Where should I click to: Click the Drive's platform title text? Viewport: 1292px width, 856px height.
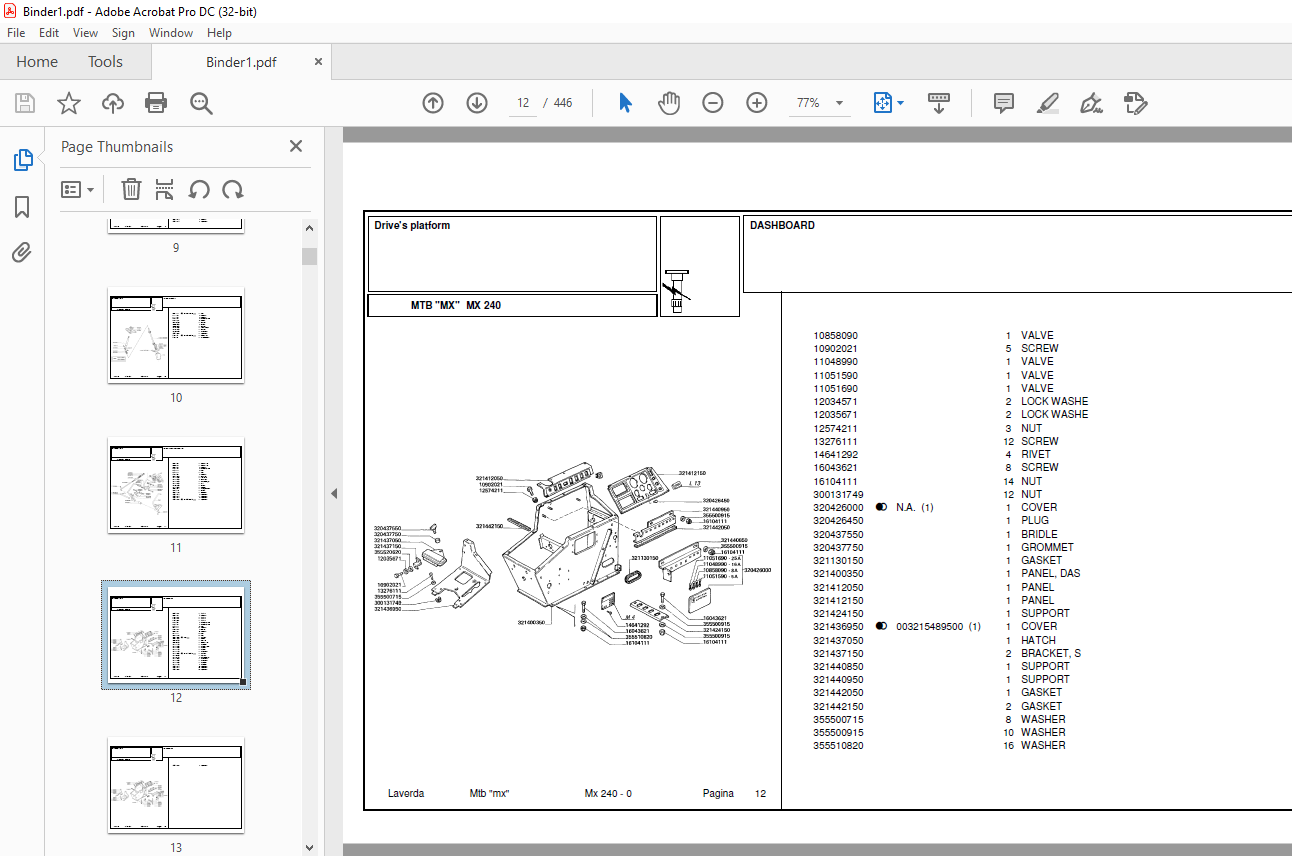[x=412, y=226]
